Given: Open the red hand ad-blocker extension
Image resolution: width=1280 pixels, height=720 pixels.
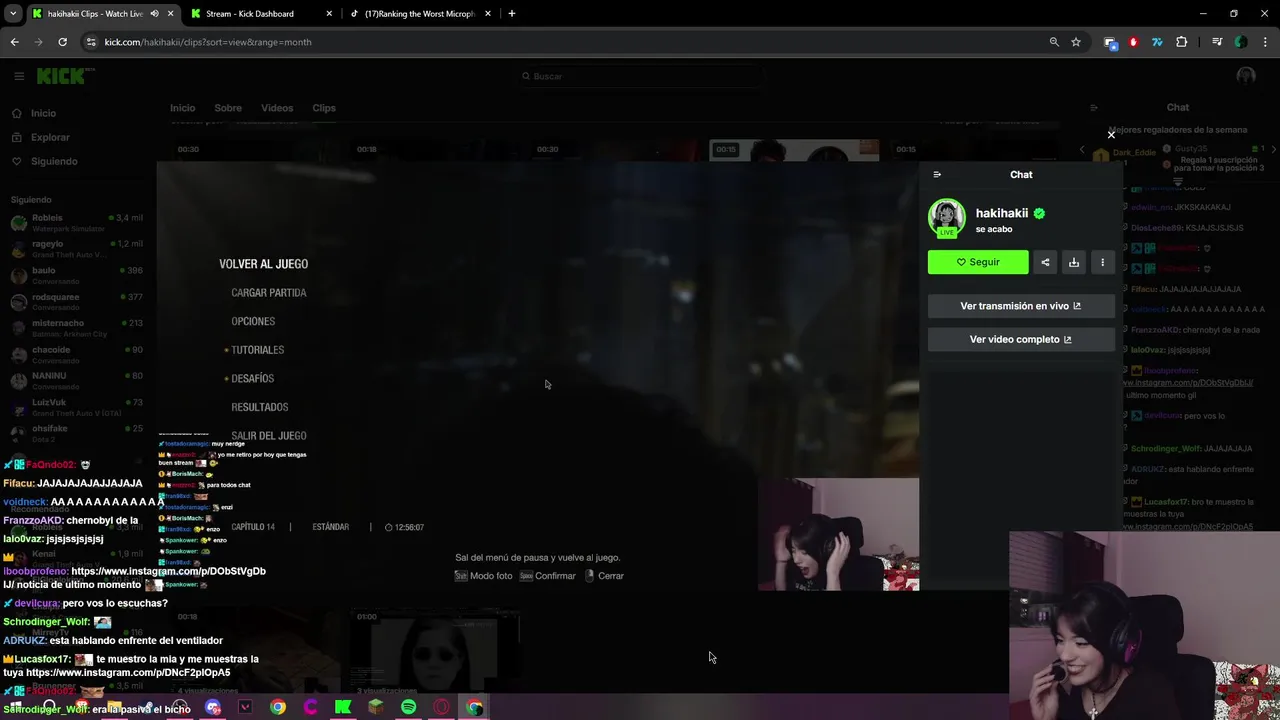Looking at the screenshot, I should pyautogui.click(x=1133, y=42).
